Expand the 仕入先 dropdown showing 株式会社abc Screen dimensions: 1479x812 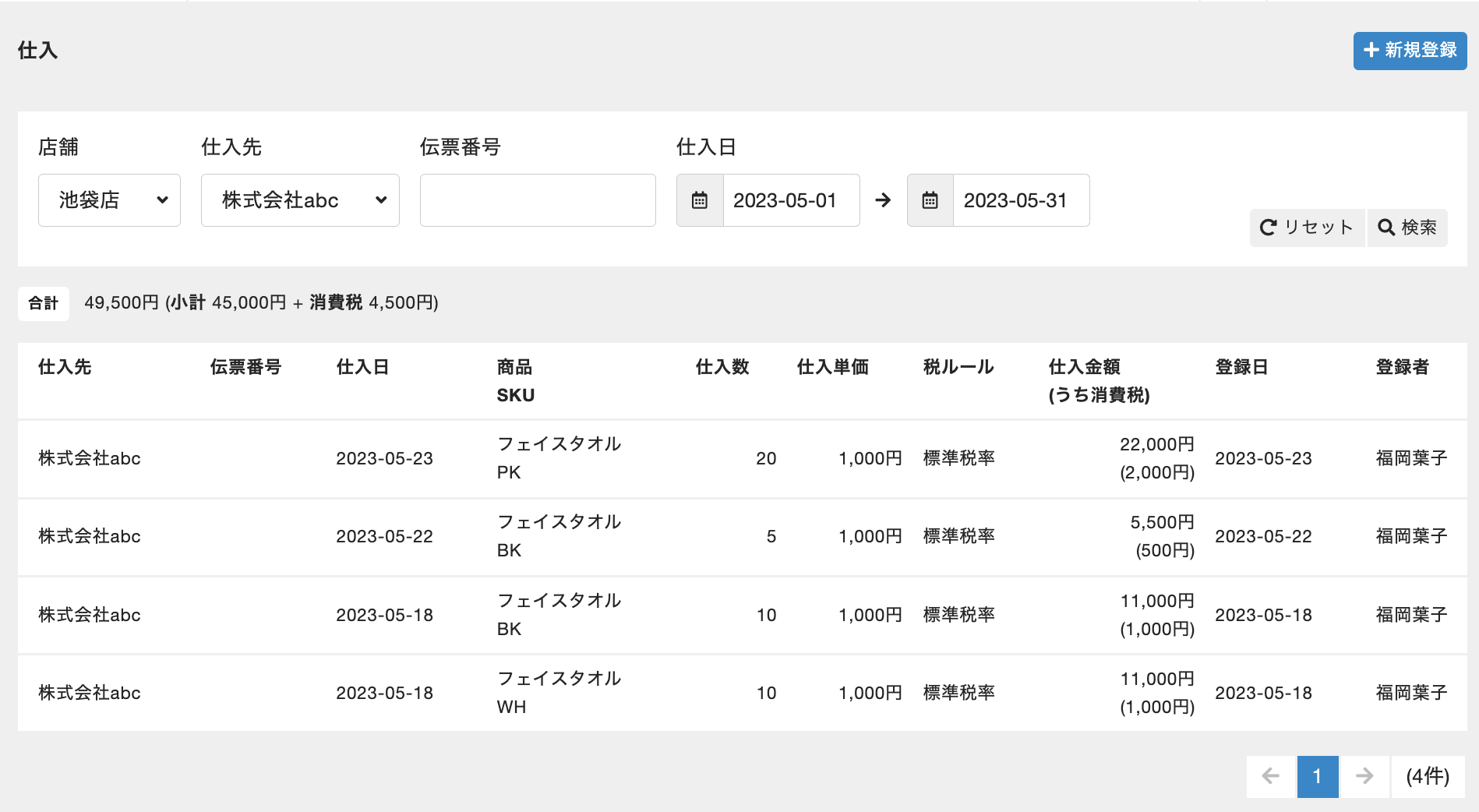click(300, 200)
